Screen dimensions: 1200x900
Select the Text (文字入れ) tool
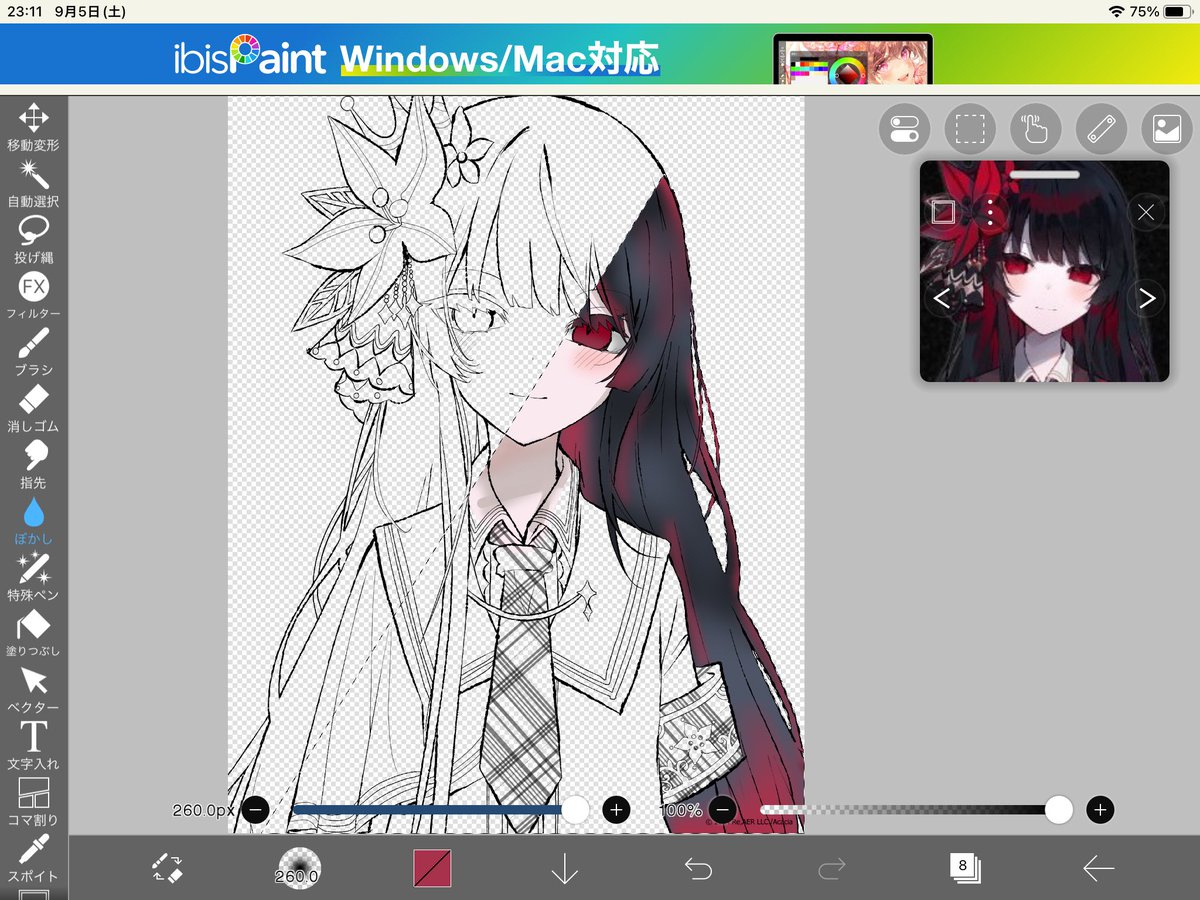pos(33,745)
